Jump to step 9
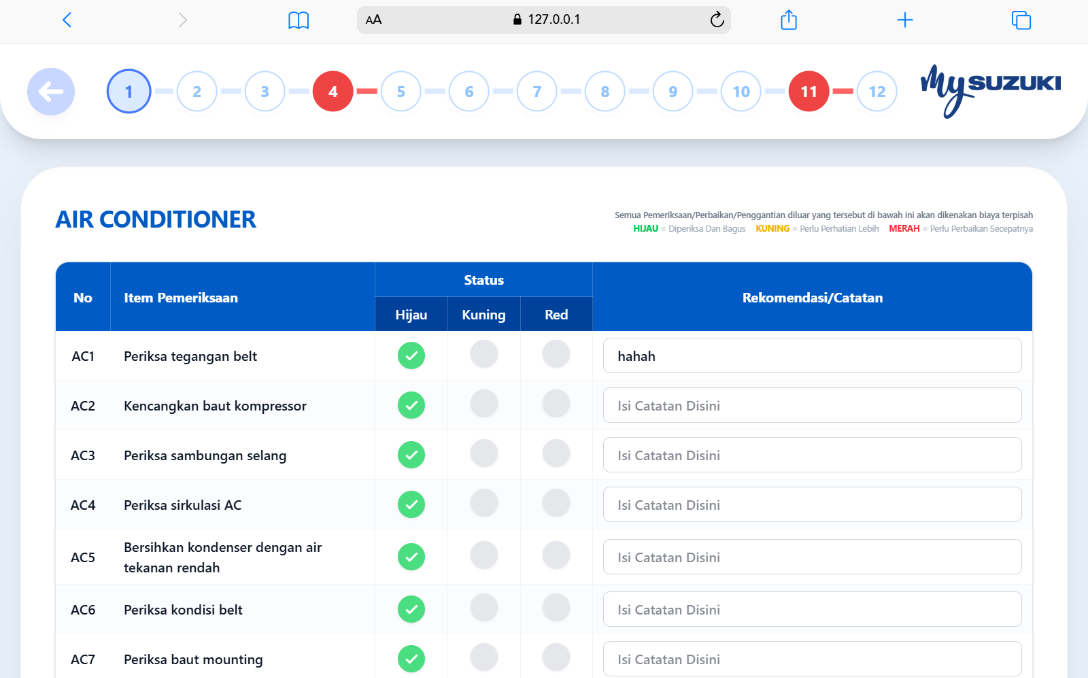 click(673, 92)
